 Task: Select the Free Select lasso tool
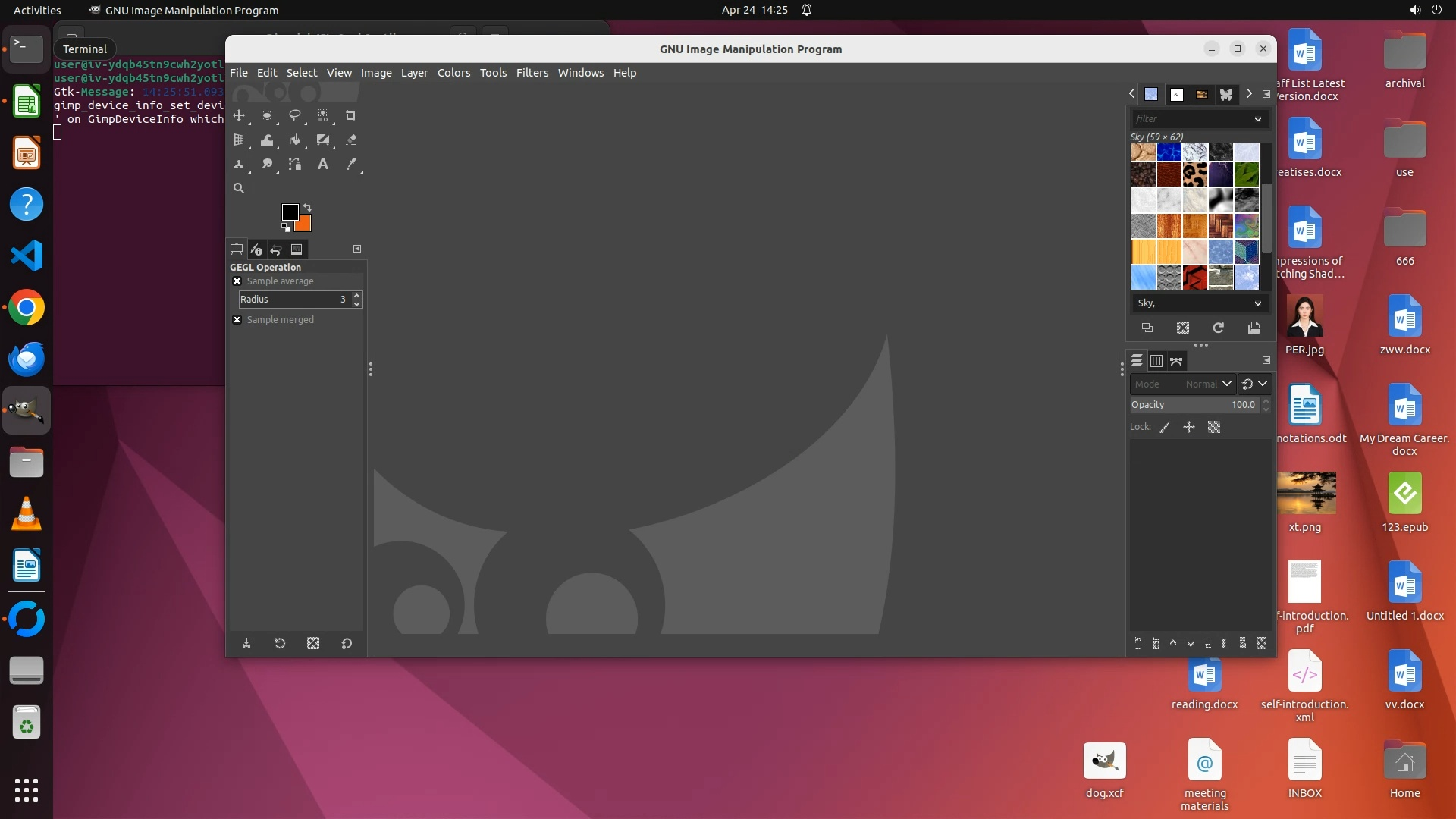(294, 115)
